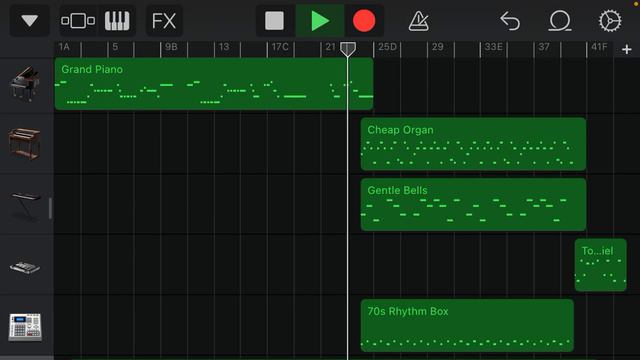Select the synthesizer track icon
Screen dimensions: 640x360
click(x=24, y=267)
